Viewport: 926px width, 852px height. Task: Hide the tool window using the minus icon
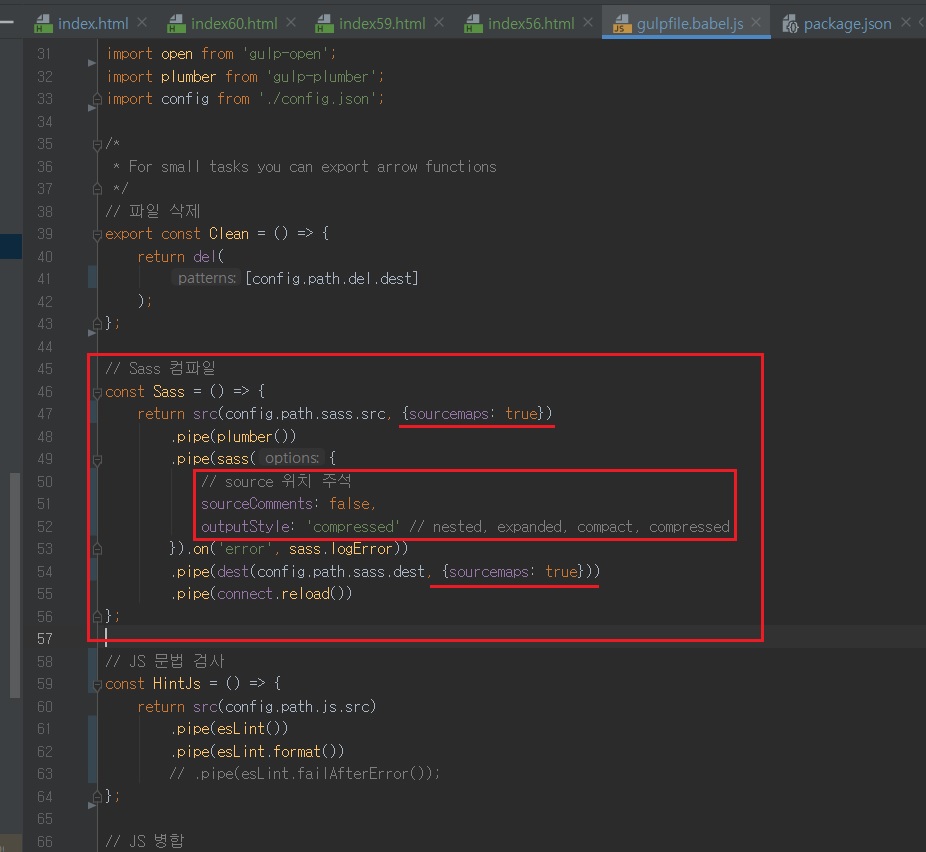7,21
